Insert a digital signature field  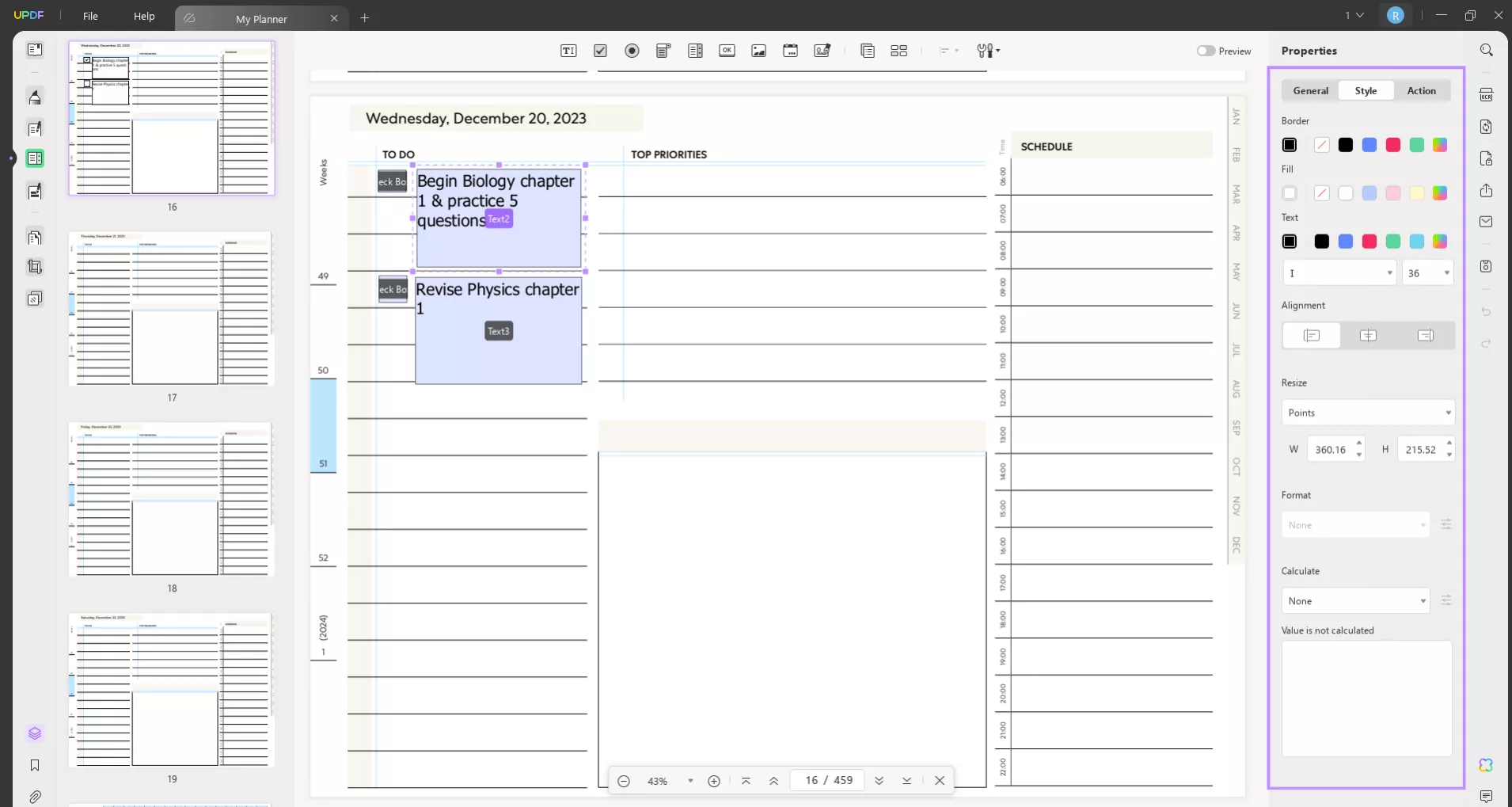pos(821,50)
